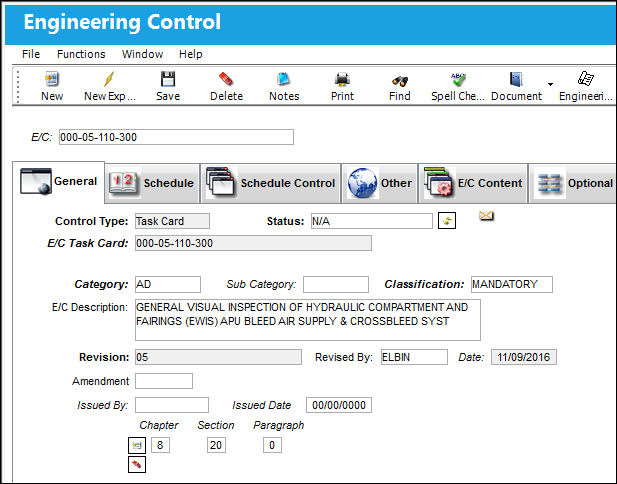Click the envelope mail icon
Viewport: 617px width, 484px height.
486,216
